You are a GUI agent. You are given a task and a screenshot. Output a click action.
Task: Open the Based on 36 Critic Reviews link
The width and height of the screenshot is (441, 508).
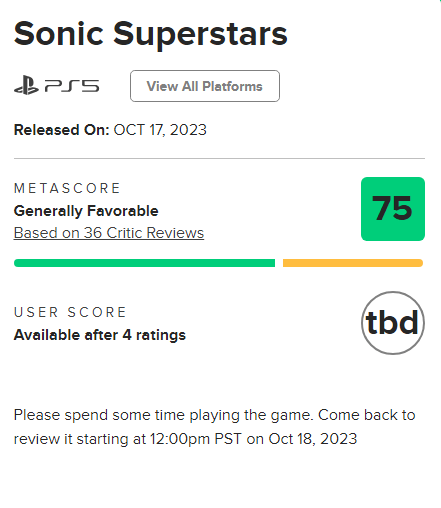point(109,233)
